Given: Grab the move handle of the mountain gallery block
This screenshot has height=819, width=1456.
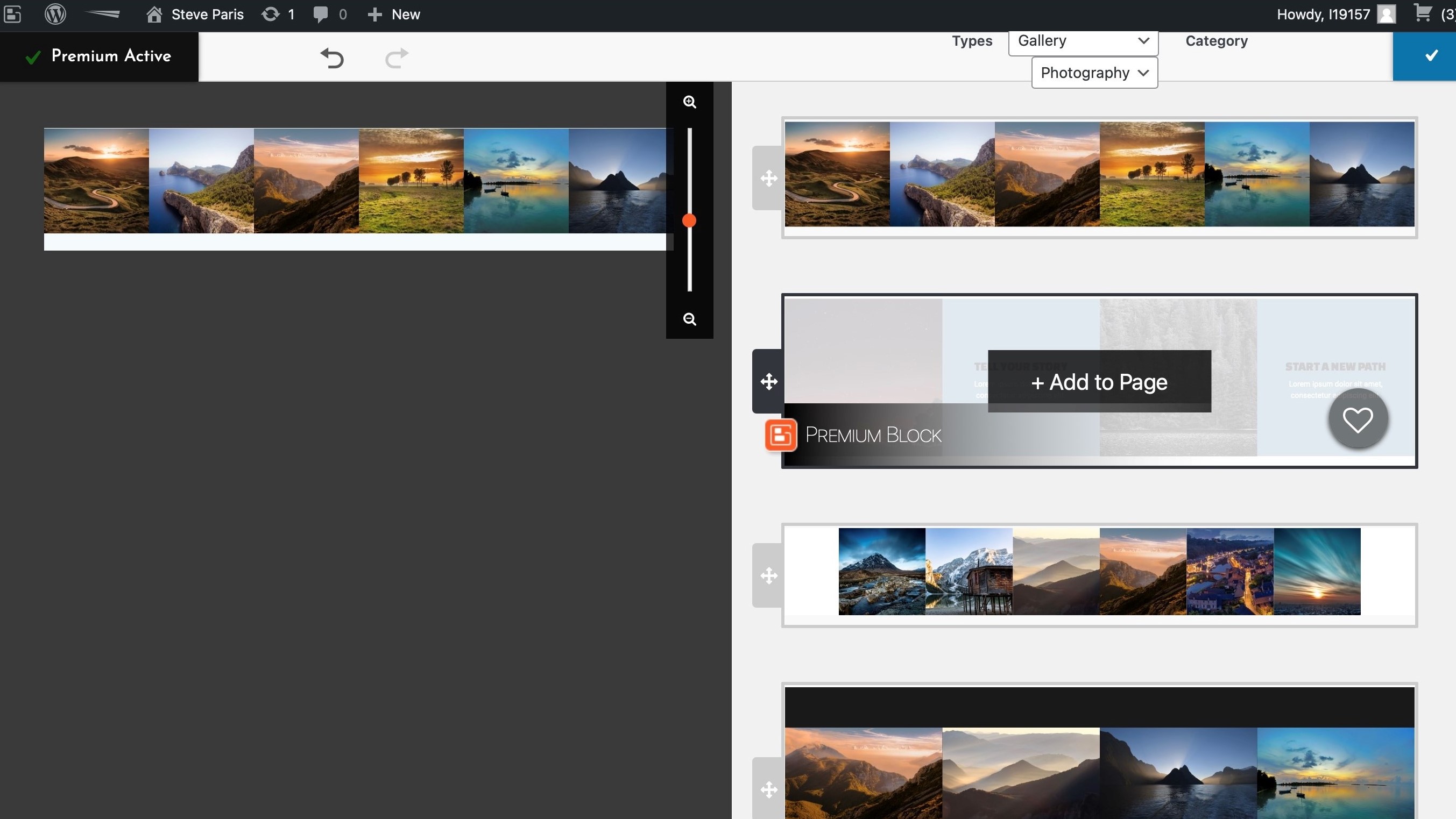Looking at the screenshot, I should point(768,575).
